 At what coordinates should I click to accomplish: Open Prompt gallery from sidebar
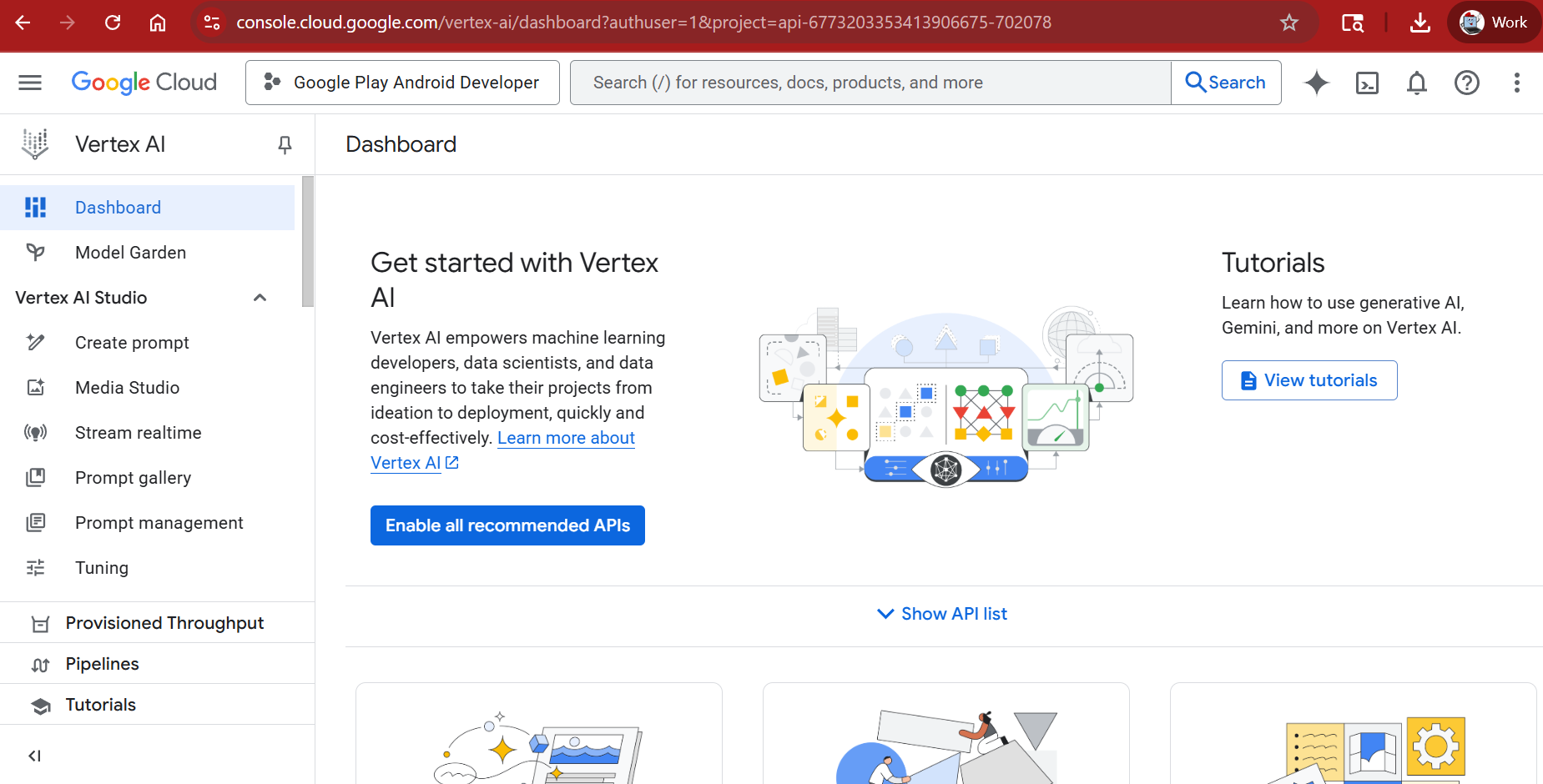click(133, 478)
